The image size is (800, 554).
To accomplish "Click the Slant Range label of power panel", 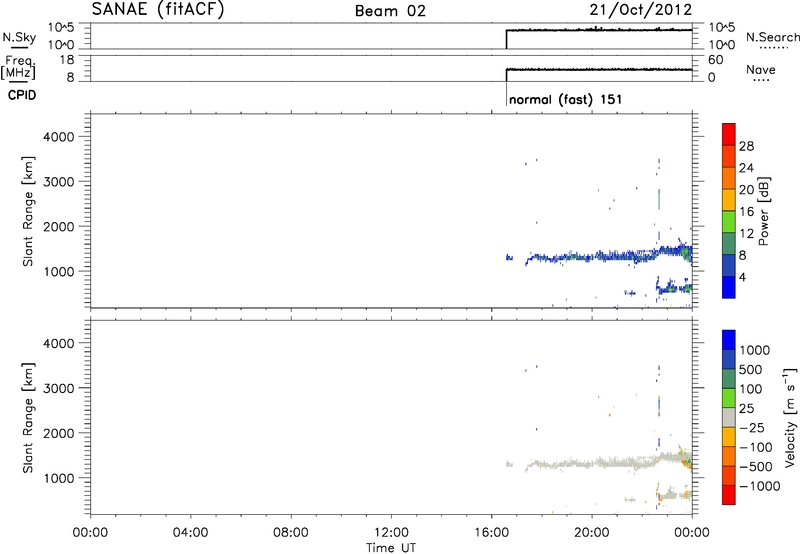I will (x=28, y=211).
